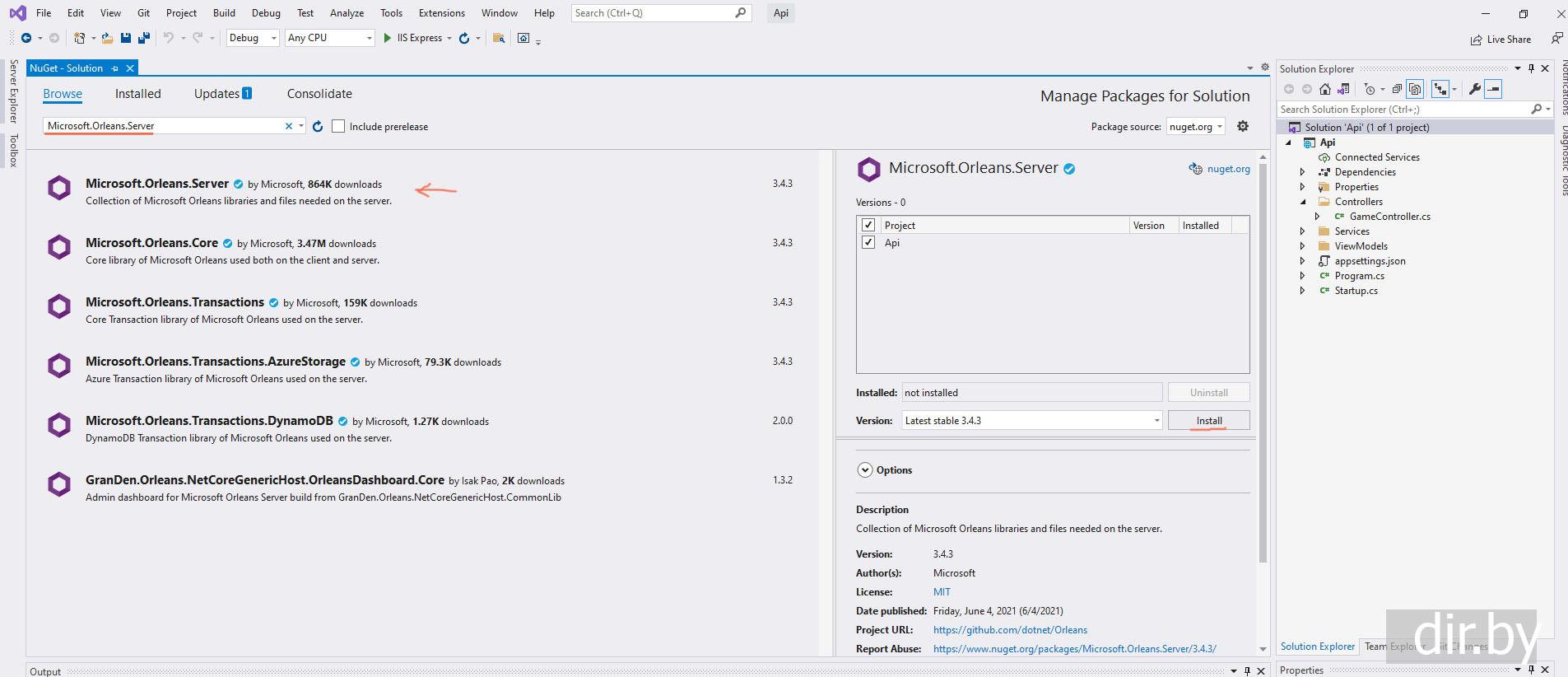Switch to the Installed tab
Viewport: 1568px width, 677px height.
[137, 94]
